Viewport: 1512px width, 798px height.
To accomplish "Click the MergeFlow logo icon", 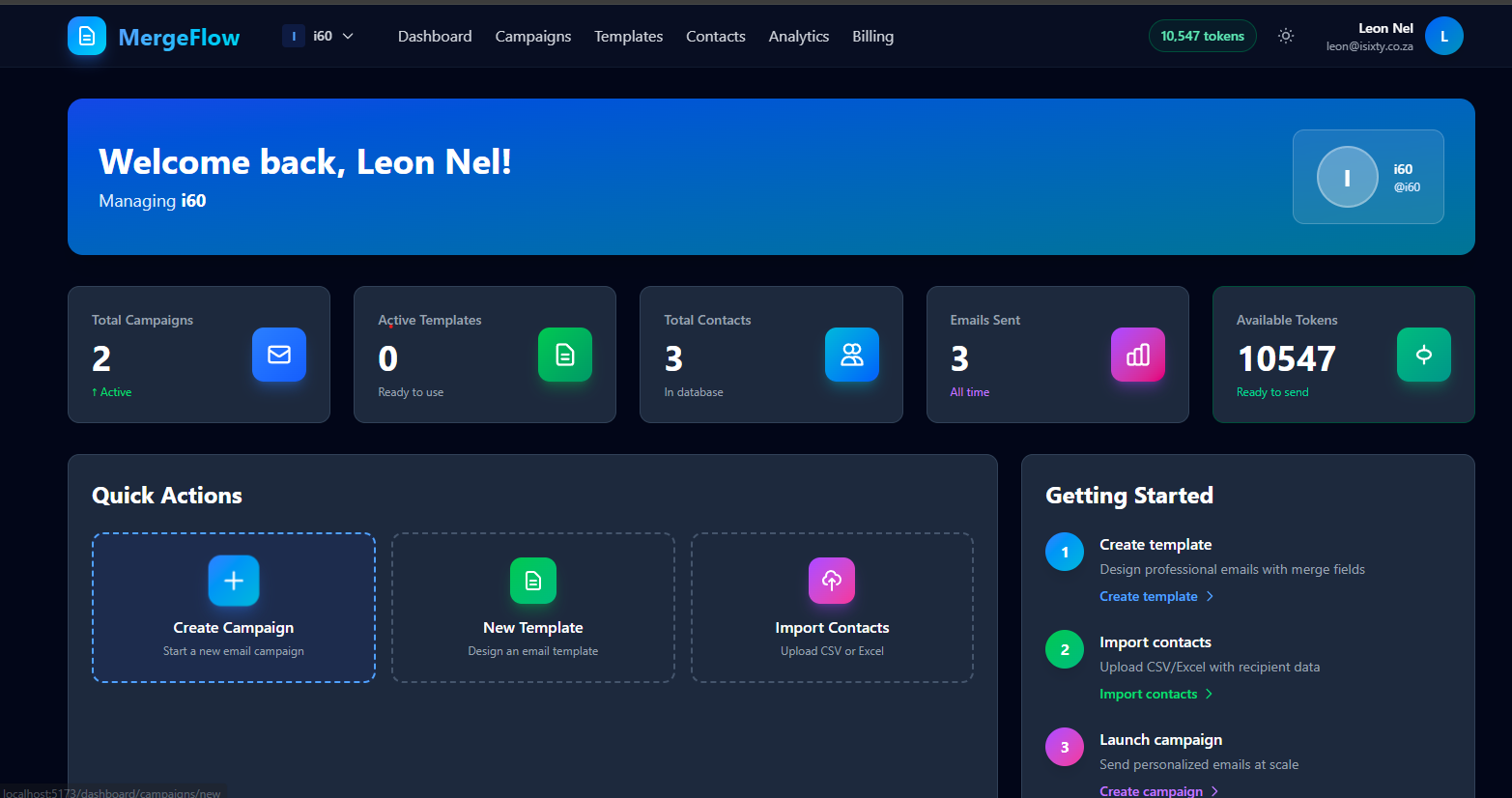I will coord(86,36).
